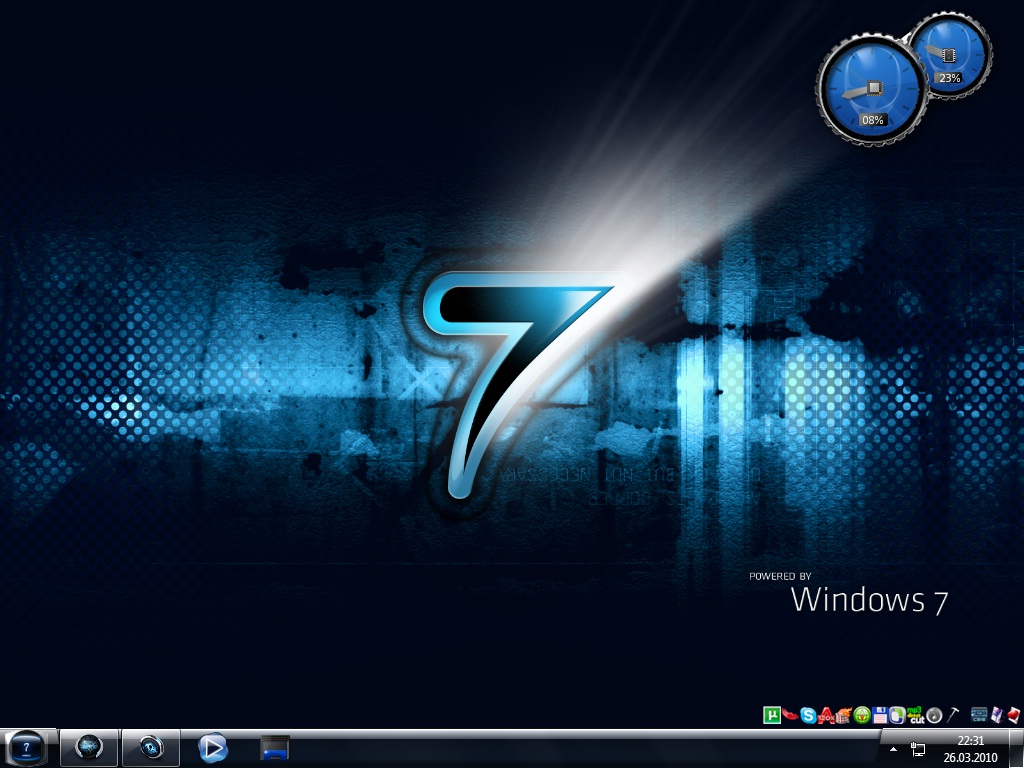Open the red hearts card icon
This screenshot has height=768, width=1024.
pyautogui.click(x=1014, y=716)
